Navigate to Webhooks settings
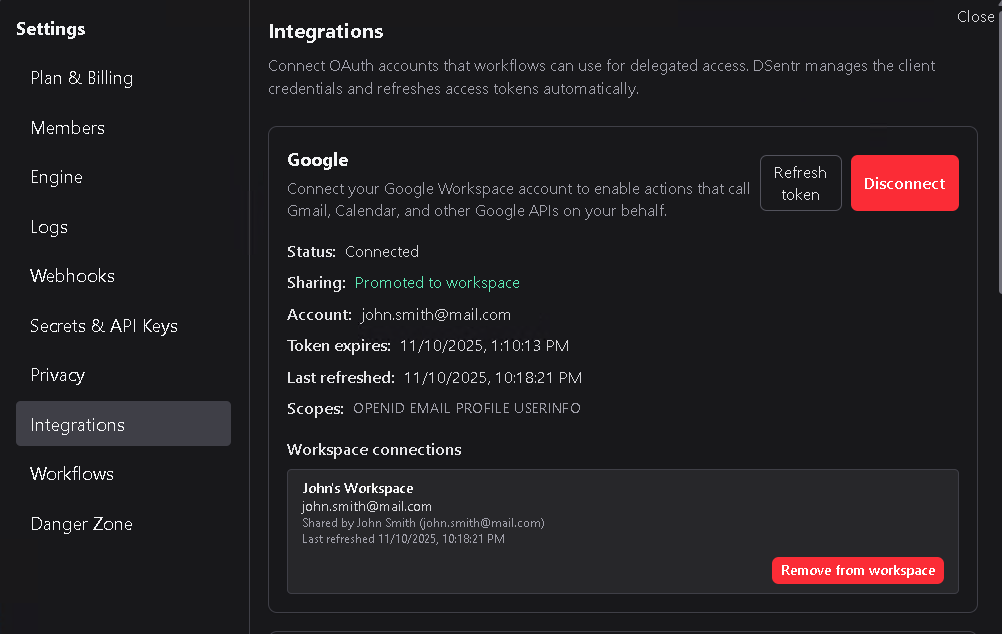Viewport: 1002px width, 634px height. coord(72,276)
